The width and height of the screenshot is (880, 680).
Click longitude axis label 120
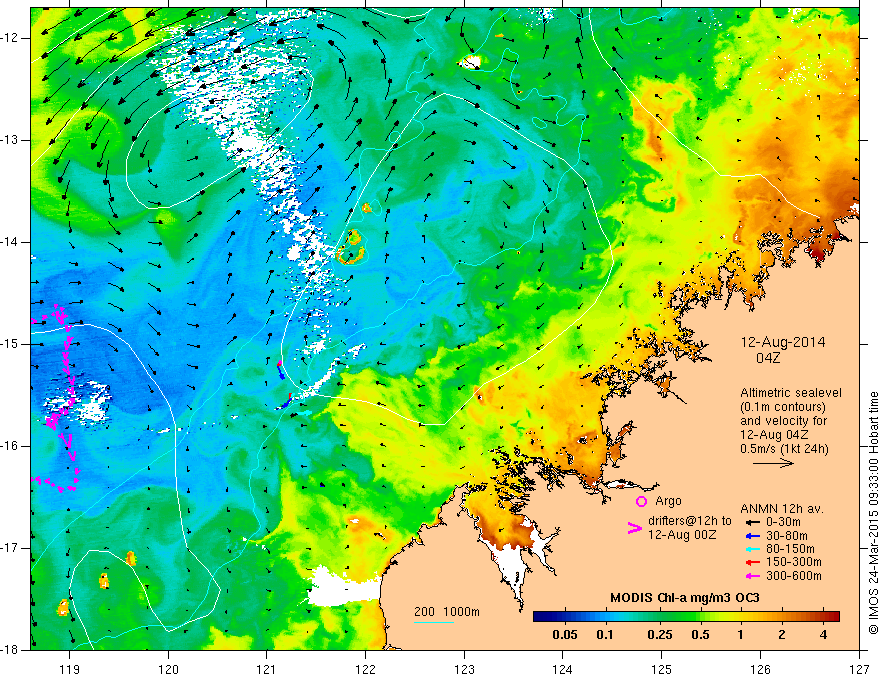[168, 669]
